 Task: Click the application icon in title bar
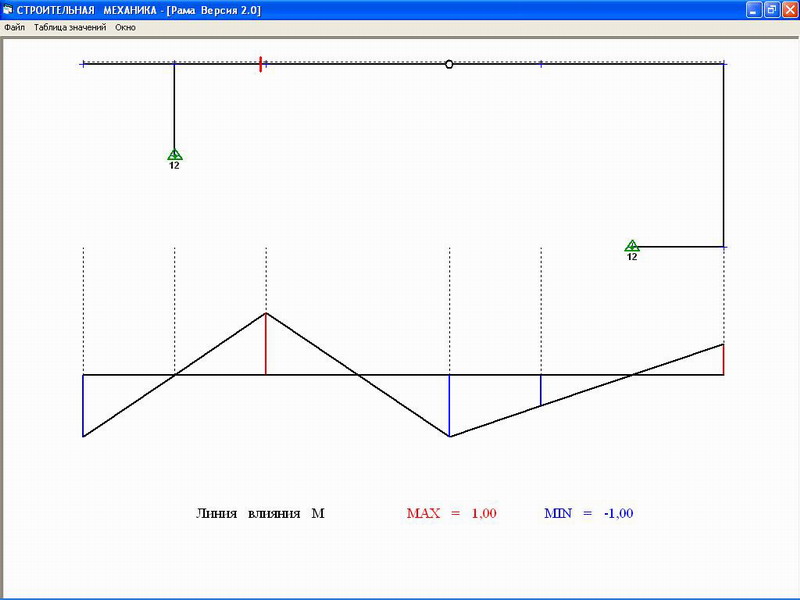[8, 10]
